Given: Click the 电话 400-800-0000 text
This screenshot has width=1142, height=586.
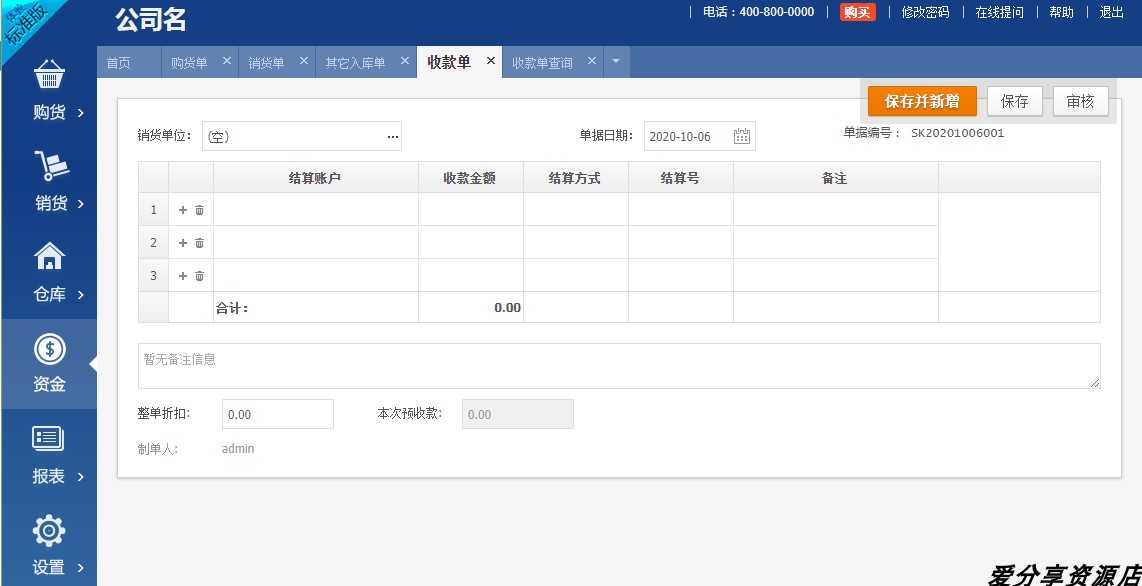Looking at the screenshot, I should click(758, 12).
